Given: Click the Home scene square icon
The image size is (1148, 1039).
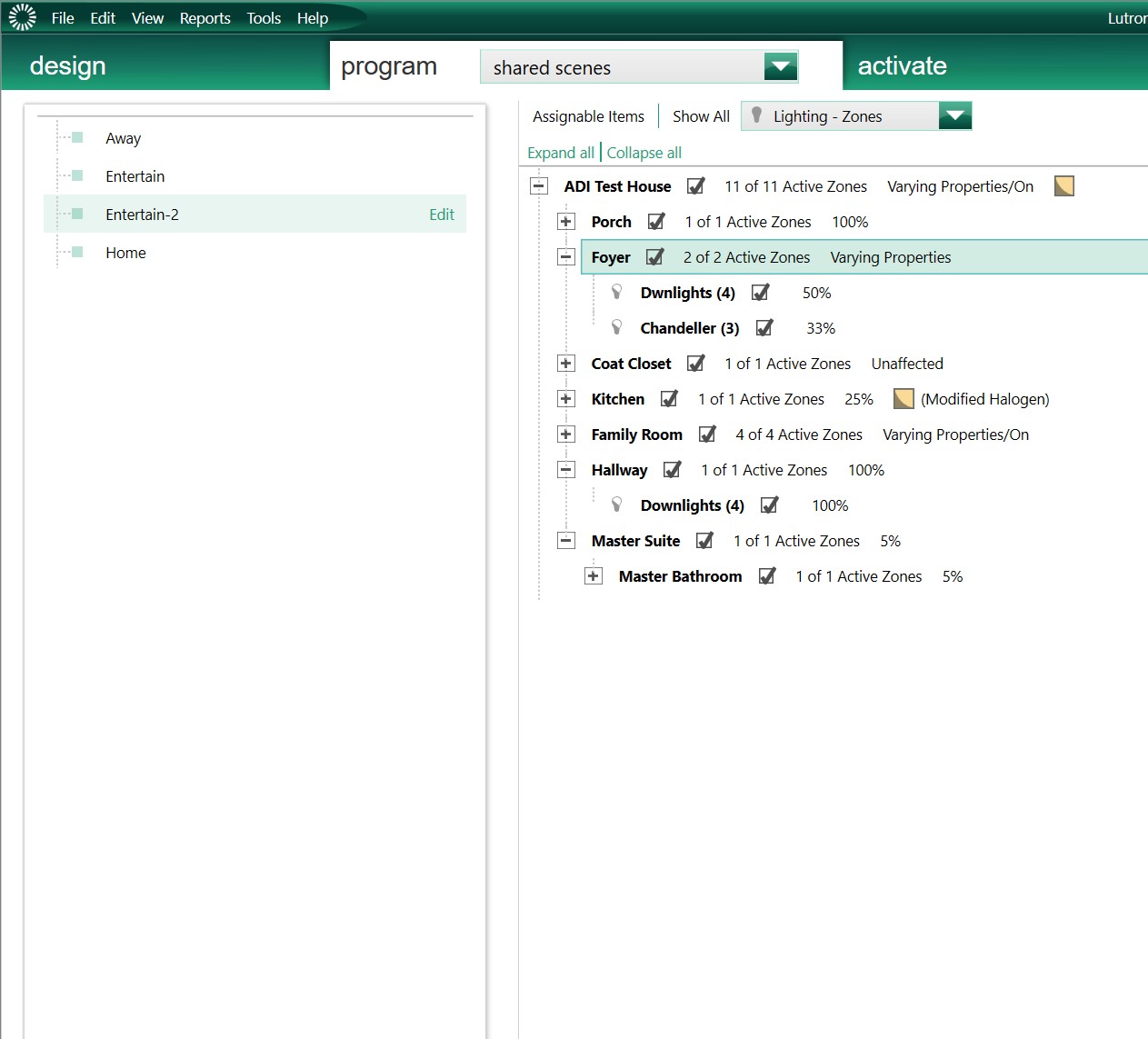Looking at the screenshot, I should click(77, 252).
